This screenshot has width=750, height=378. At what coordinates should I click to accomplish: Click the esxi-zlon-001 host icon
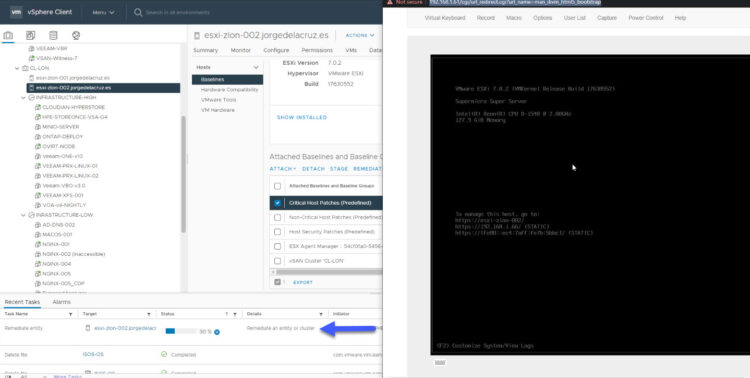(32, 78)
